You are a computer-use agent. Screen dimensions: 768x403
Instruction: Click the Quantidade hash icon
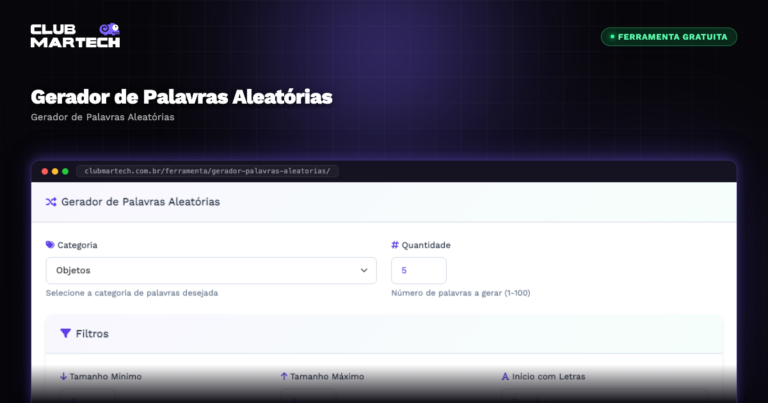tap(395, 245)
